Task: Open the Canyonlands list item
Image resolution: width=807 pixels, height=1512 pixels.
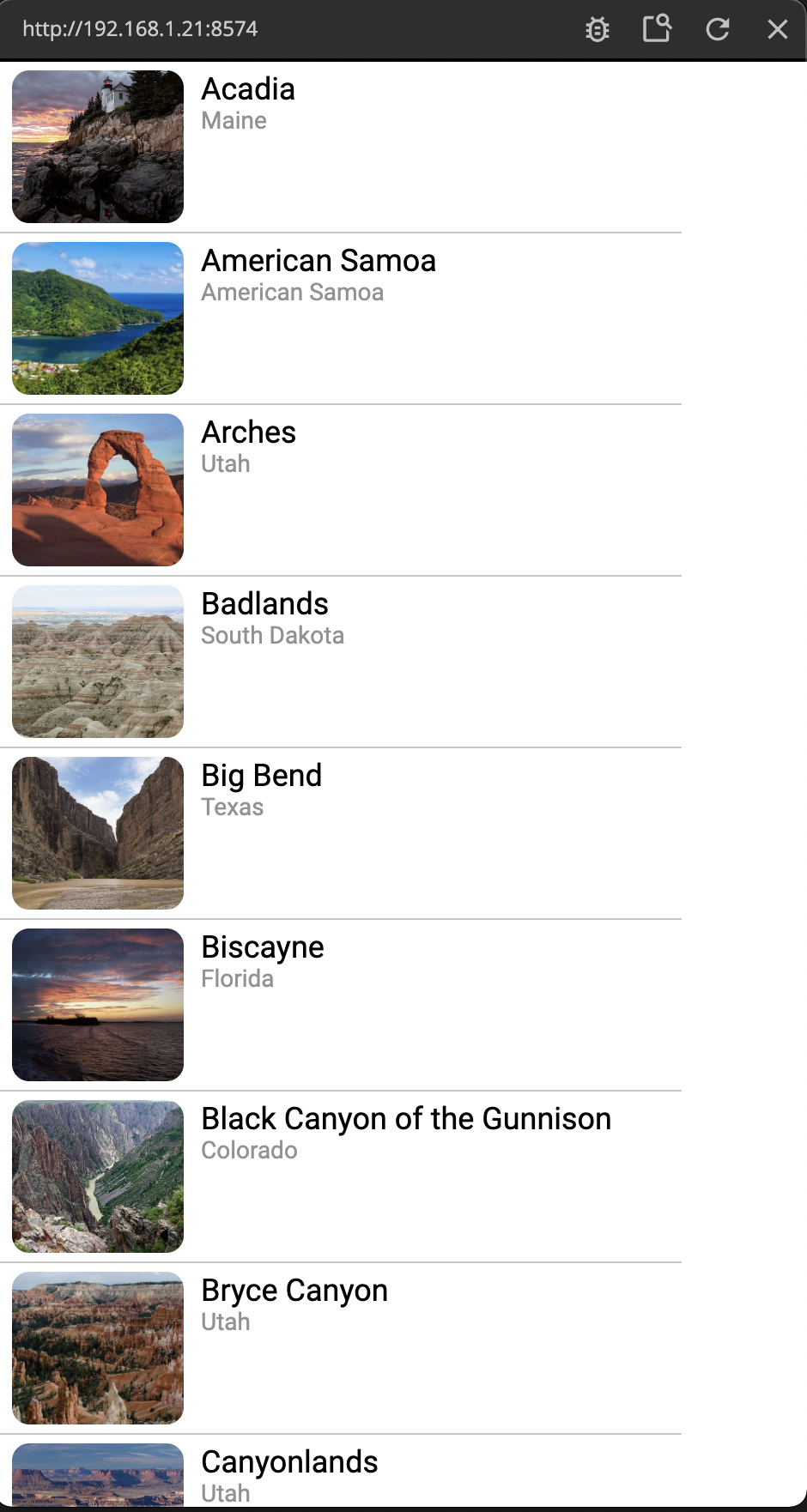Action: click(x=289, y=1462)
